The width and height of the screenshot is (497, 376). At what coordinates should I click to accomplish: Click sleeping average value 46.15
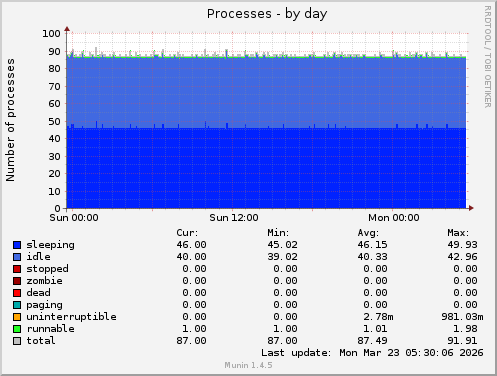[373, 245]
